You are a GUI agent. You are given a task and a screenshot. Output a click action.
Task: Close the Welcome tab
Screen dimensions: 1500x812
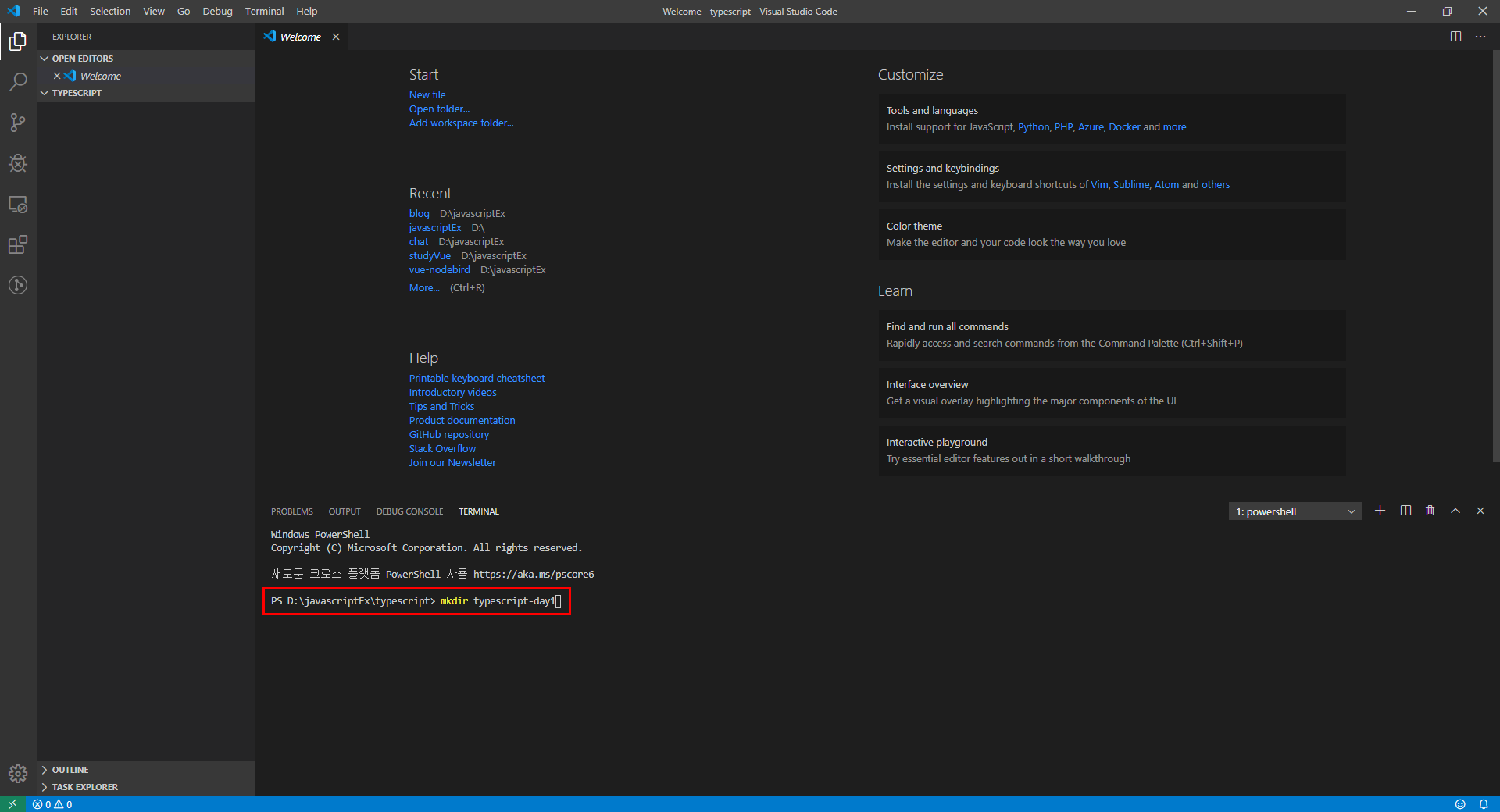pos(336,37)
